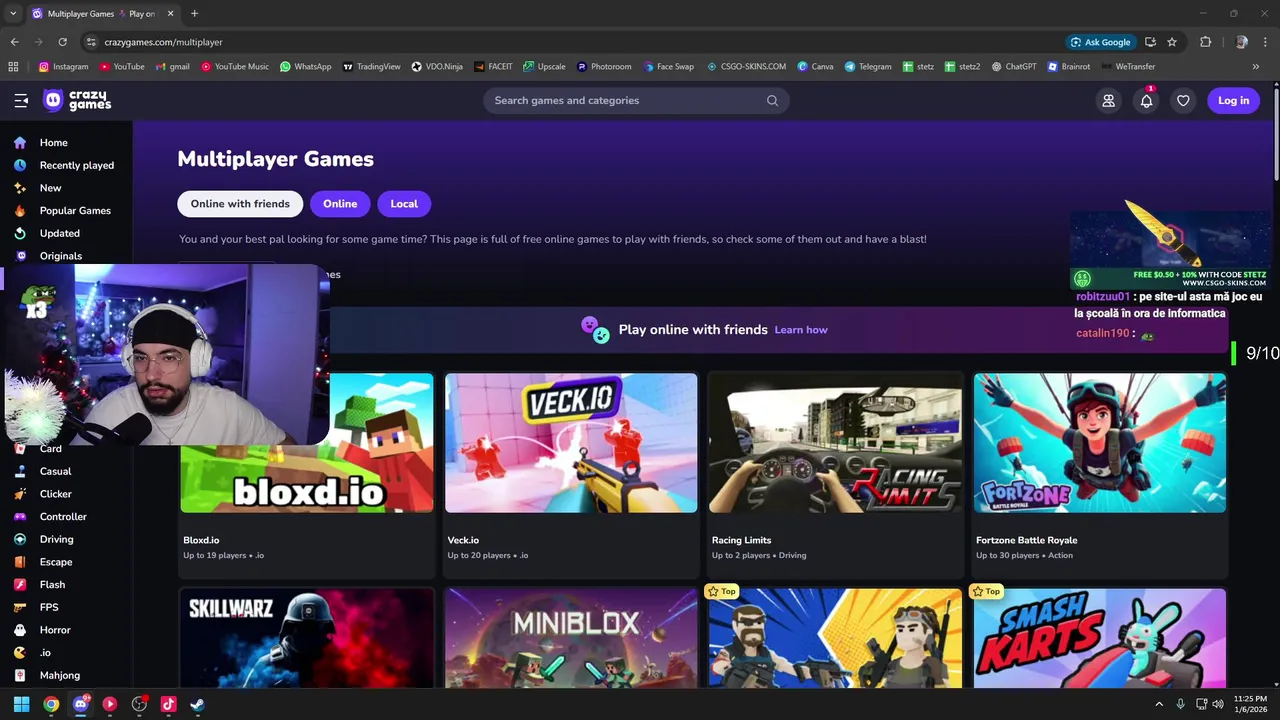
Task: Click the Mahjong category icon
Action: click(20, 675)
